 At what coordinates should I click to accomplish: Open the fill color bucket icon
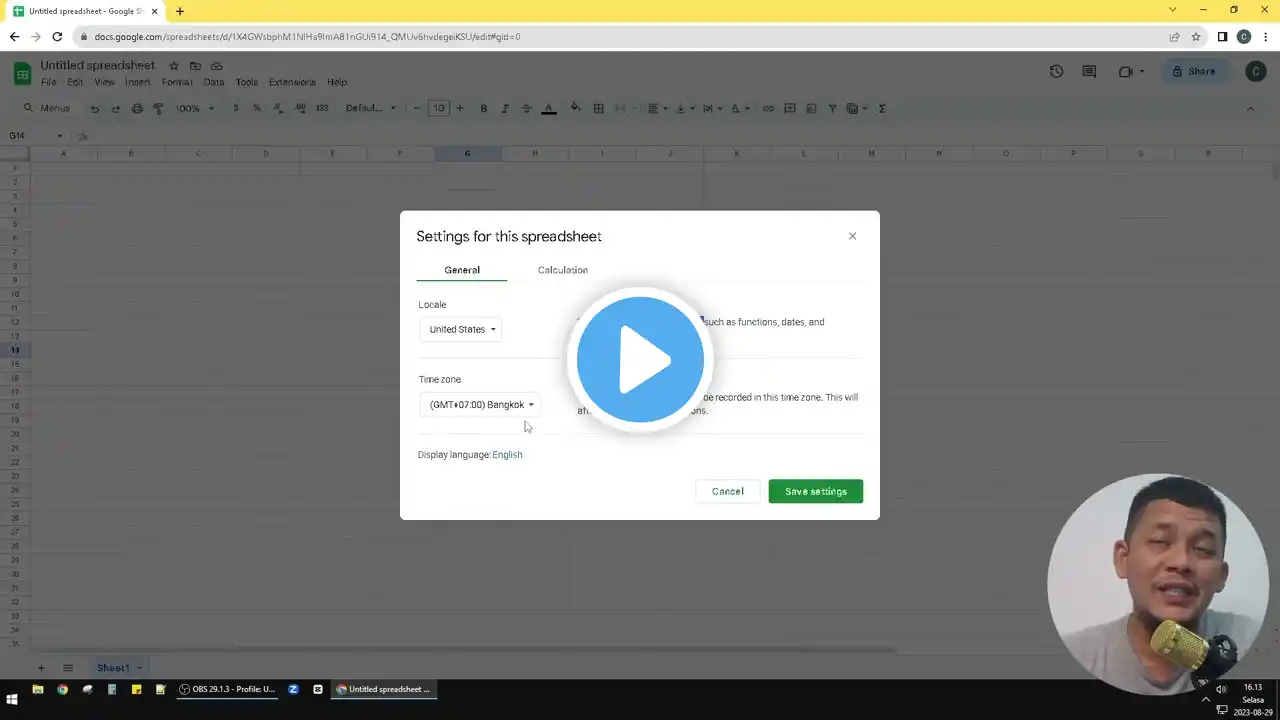coord(575,108)
